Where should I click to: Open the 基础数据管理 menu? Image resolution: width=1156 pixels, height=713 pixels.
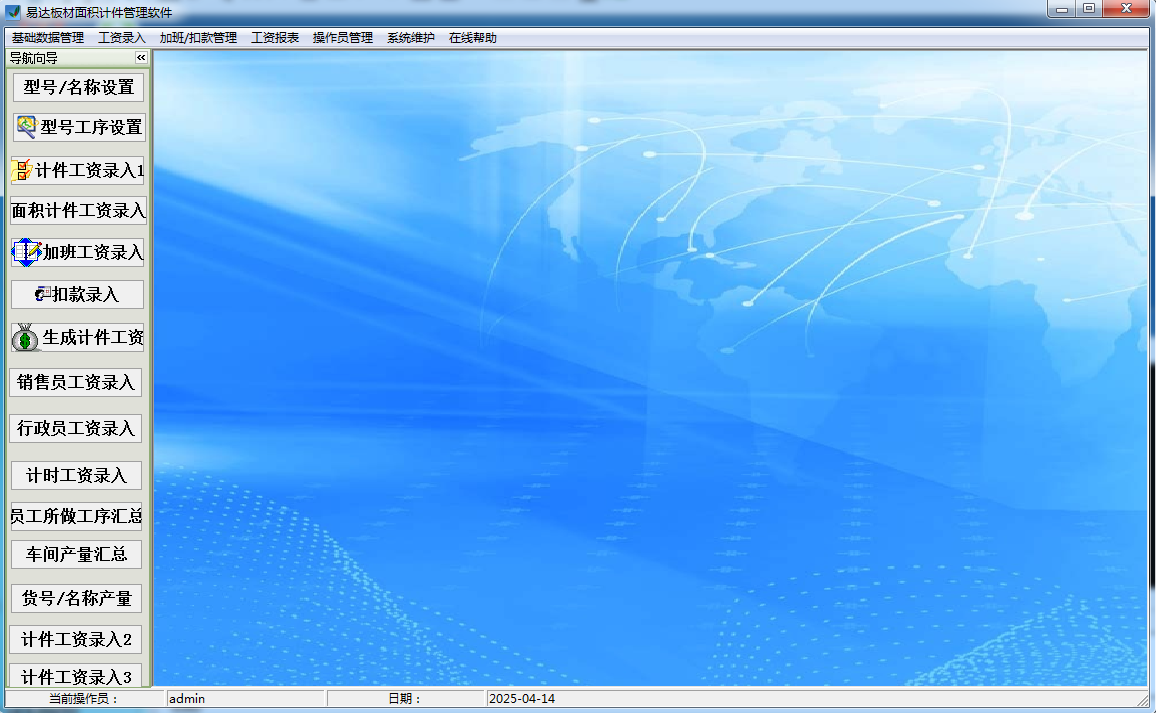(x=48, y=38)
